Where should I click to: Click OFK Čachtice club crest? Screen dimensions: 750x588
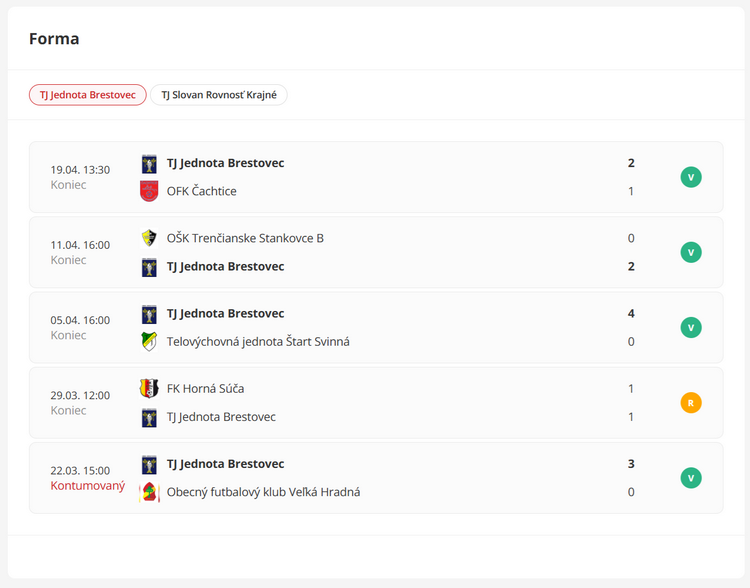click(x=149, y=191)
